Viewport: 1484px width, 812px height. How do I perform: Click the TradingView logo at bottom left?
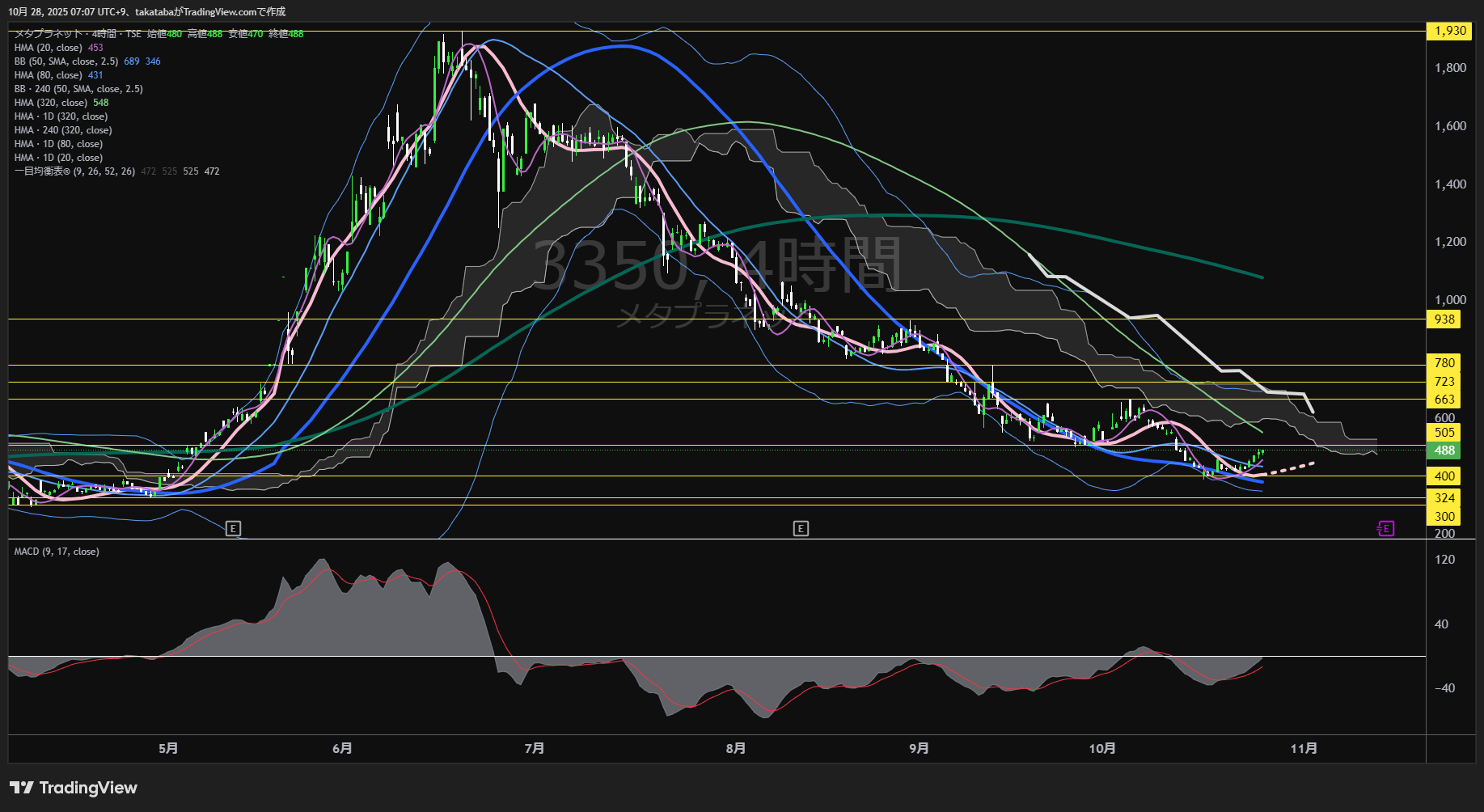click(x=74, y=788)
